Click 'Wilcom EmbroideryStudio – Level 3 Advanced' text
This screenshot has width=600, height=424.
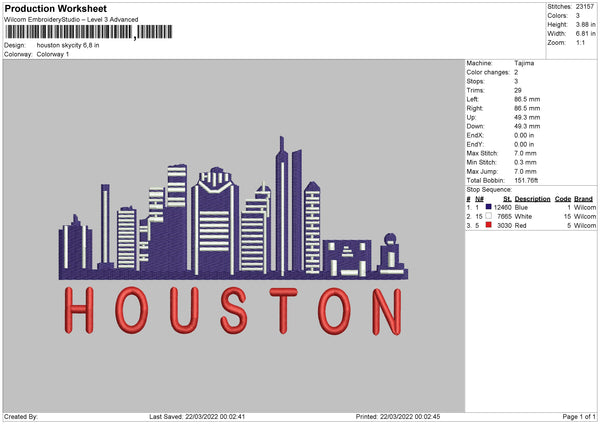tap(71, 20)
